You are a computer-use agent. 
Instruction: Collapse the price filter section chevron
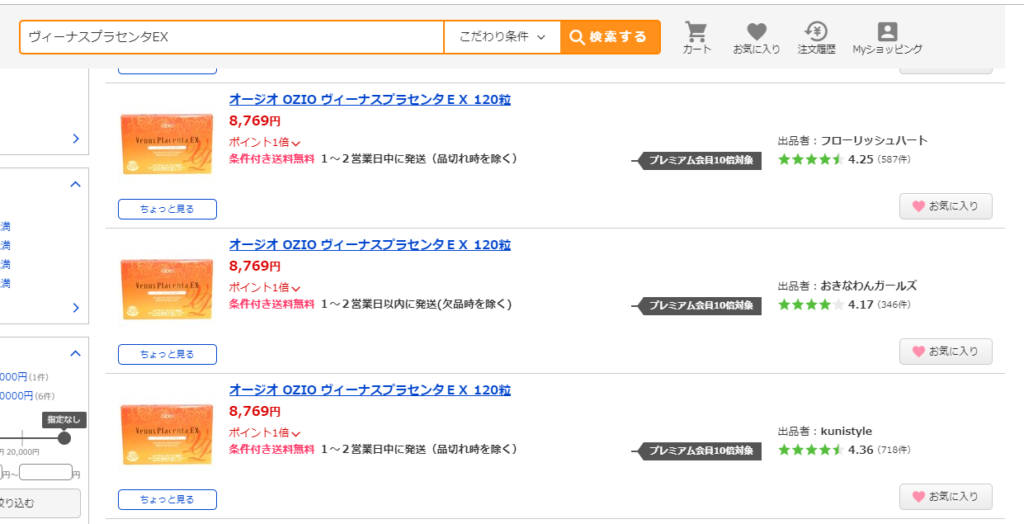76,353
